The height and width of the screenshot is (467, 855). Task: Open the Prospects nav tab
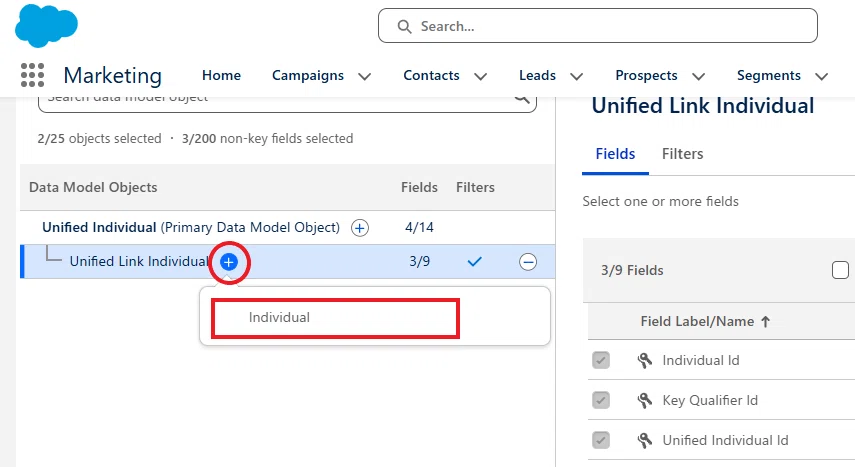coord(646,75)
